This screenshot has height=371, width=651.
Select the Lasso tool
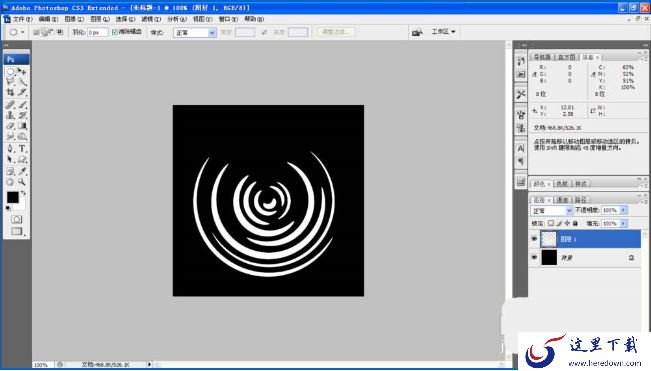(x=11, y=82)
